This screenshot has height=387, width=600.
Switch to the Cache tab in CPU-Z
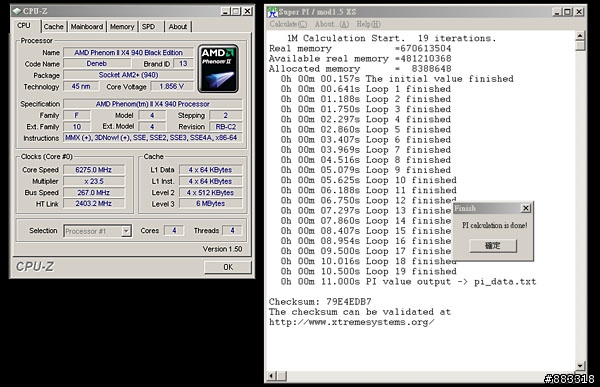pos(53,26)
